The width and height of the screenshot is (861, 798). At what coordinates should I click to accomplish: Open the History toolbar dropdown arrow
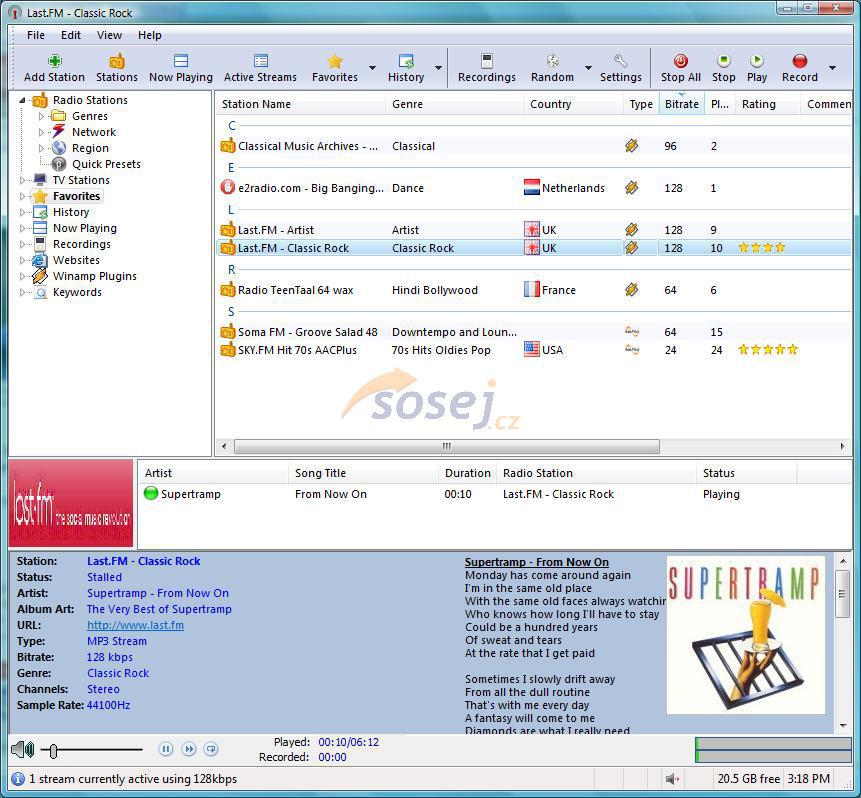438,68
